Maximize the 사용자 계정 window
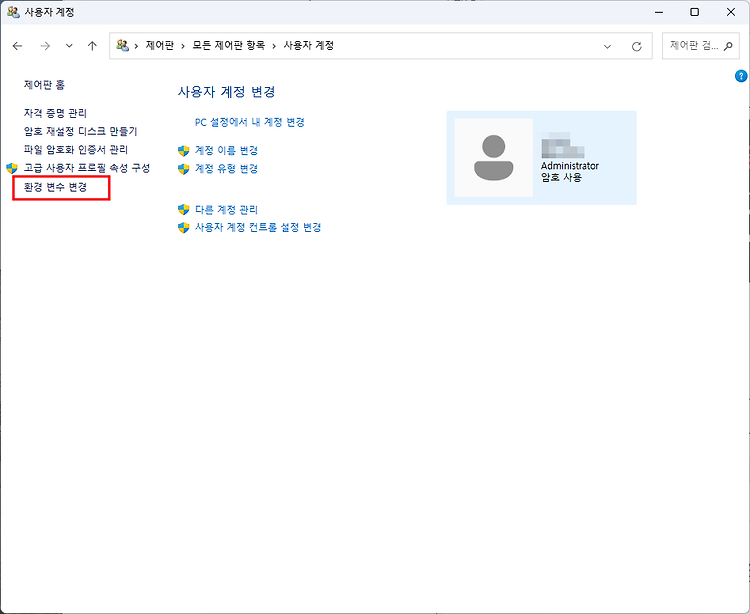This screenshot has width=750, height=614. (x=695, y=12)
